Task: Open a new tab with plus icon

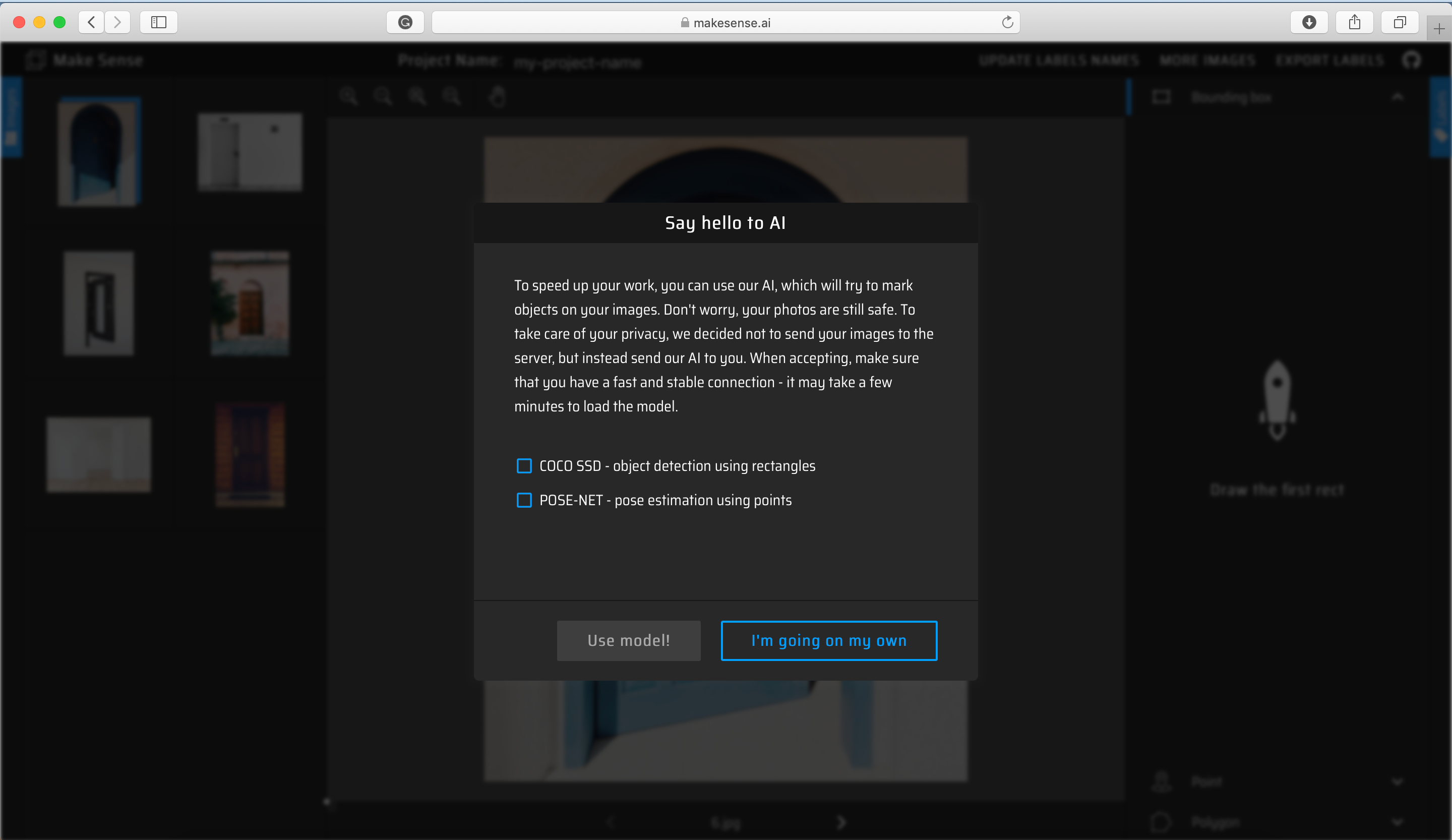Action: click(x=1439, y=29)
